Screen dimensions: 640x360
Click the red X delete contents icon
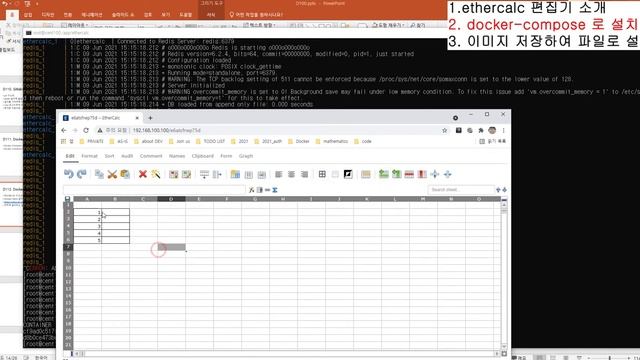(x=143, y=174)
